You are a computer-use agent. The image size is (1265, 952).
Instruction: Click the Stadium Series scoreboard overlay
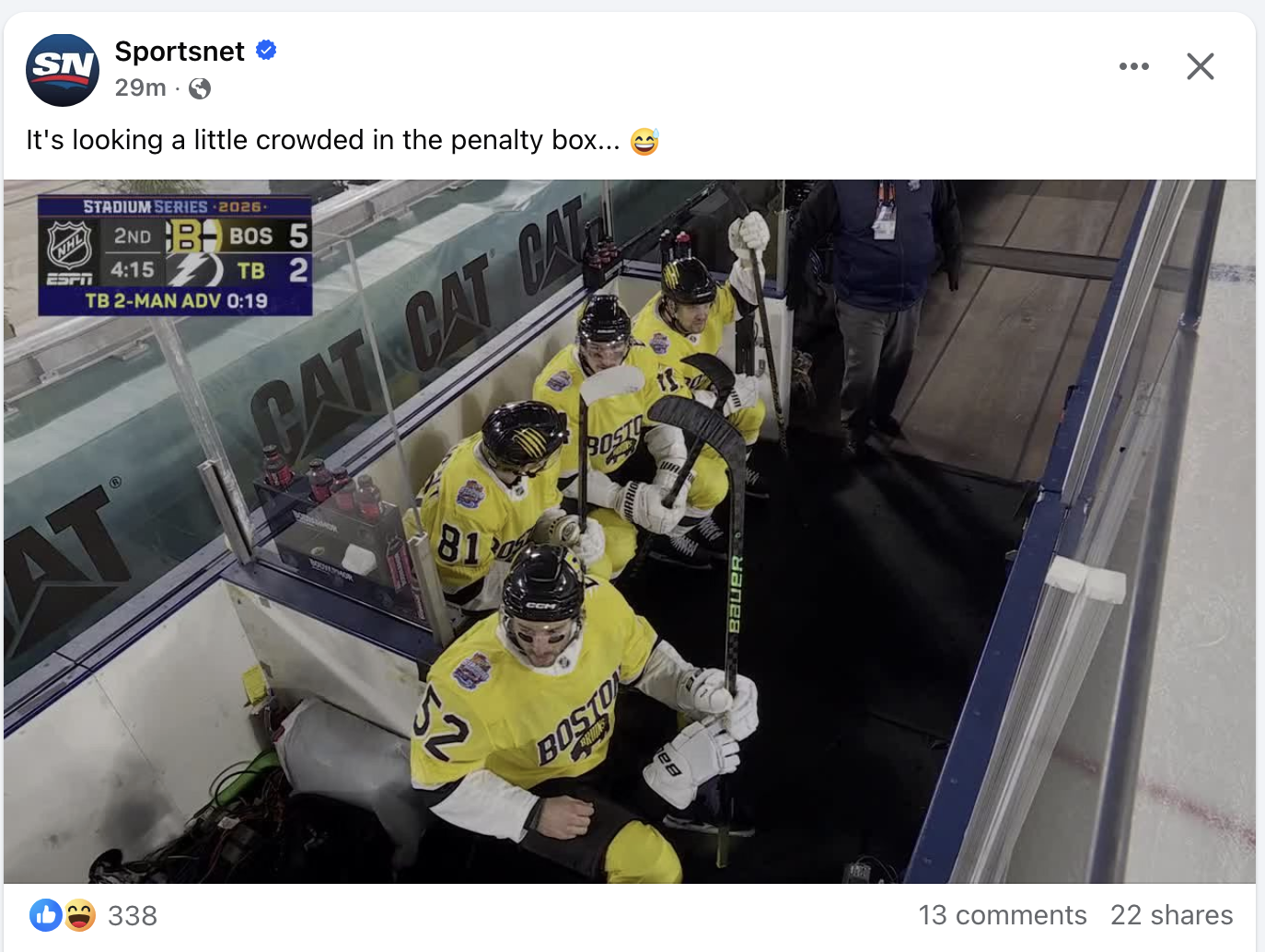175,256
